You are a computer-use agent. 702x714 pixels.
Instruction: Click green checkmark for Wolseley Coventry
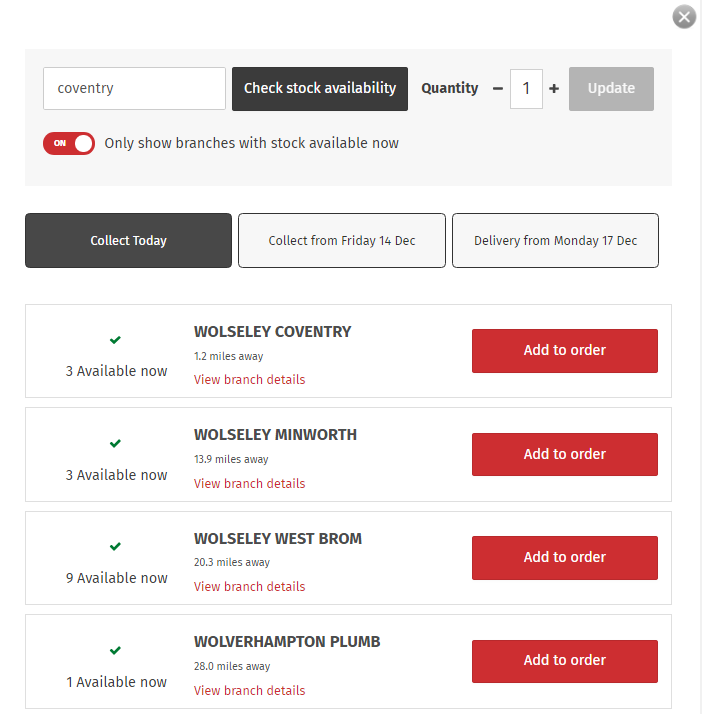pyautogui.click(x=115, y=340)
